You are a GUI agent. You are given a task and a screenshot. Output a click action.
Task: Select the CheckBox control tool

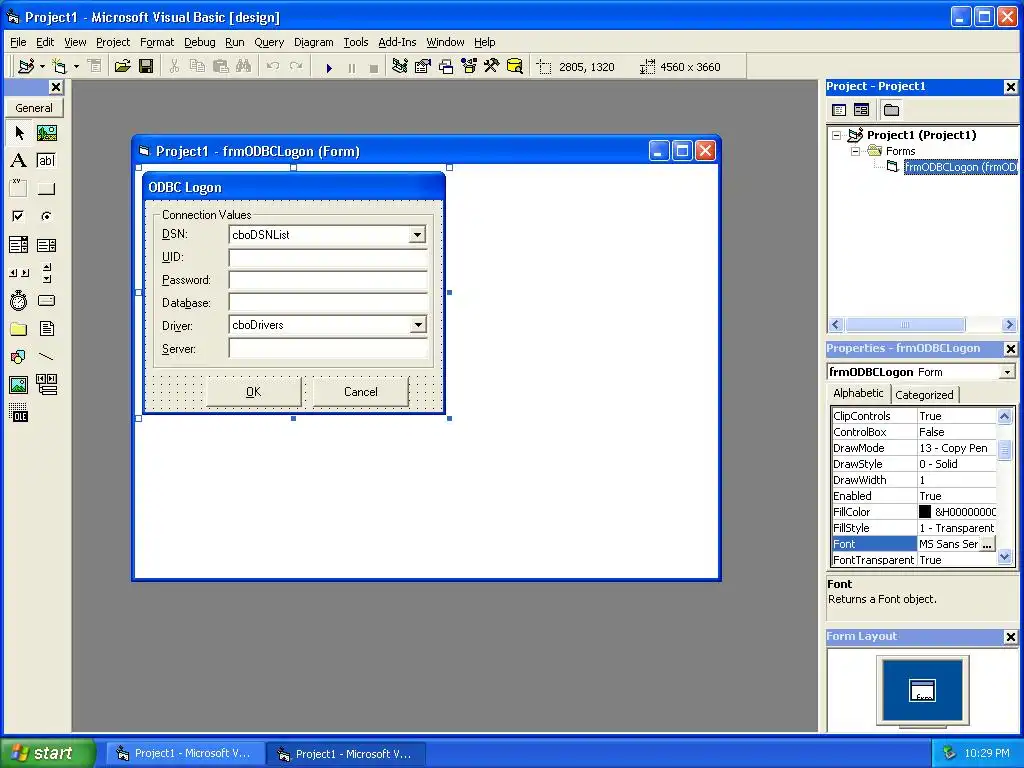click(19, 216)
